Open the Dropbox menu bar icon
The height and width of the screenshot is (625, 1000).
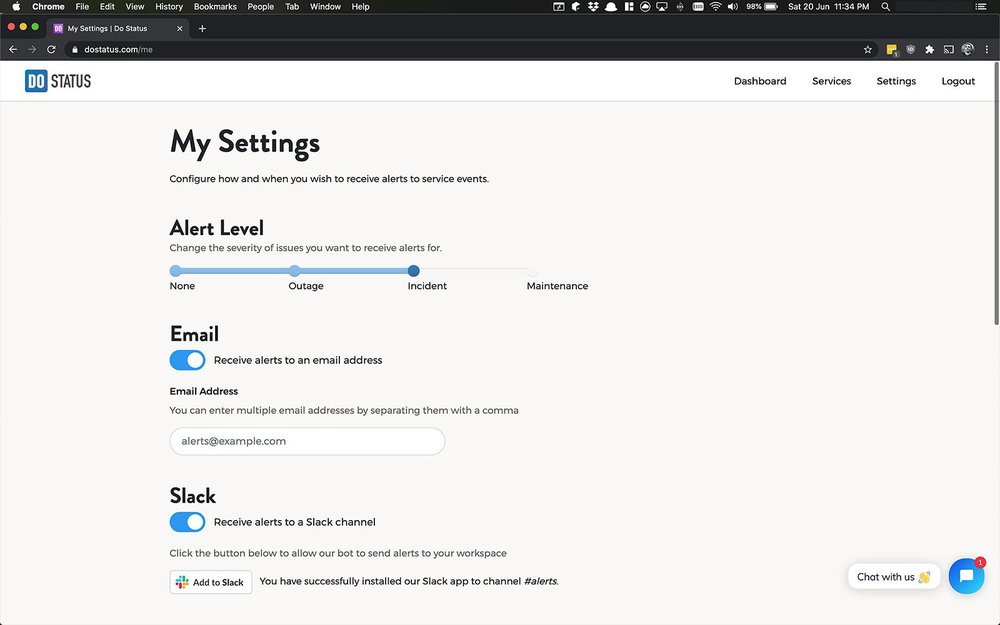(593, 7)
